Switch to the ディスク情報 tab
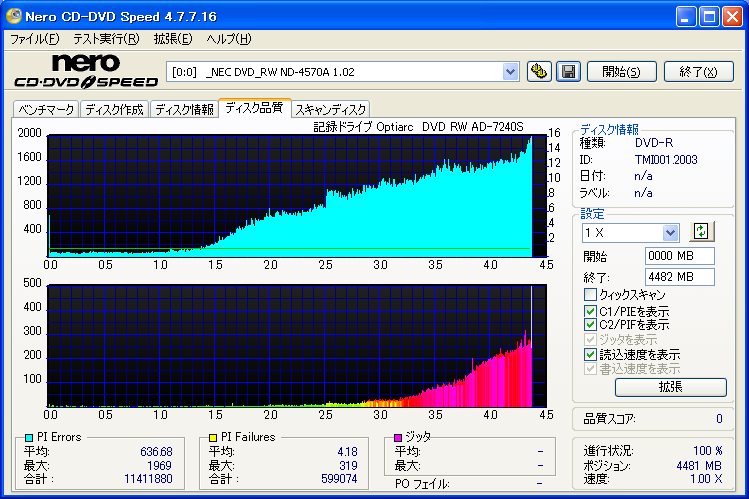The height and width of the screenshot is (499, 749). tap(184, 110)
